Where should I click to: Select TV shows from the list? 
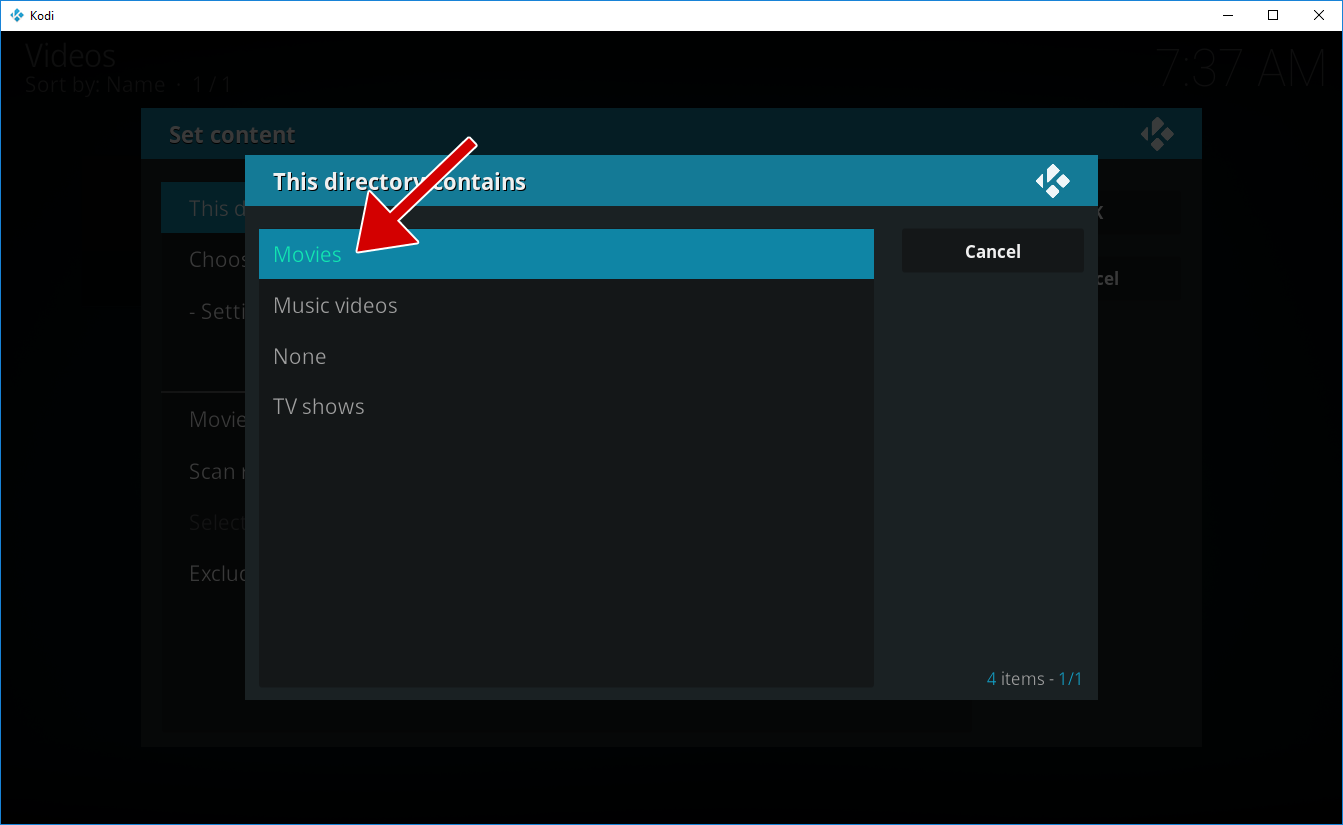tap(566, 407)
